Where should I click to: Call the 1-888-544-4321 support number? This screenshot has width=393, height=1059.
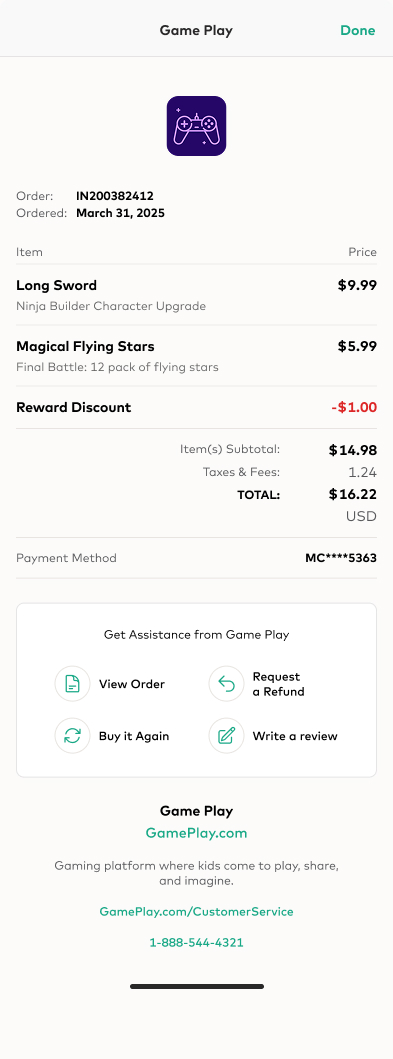coord(196,942)
